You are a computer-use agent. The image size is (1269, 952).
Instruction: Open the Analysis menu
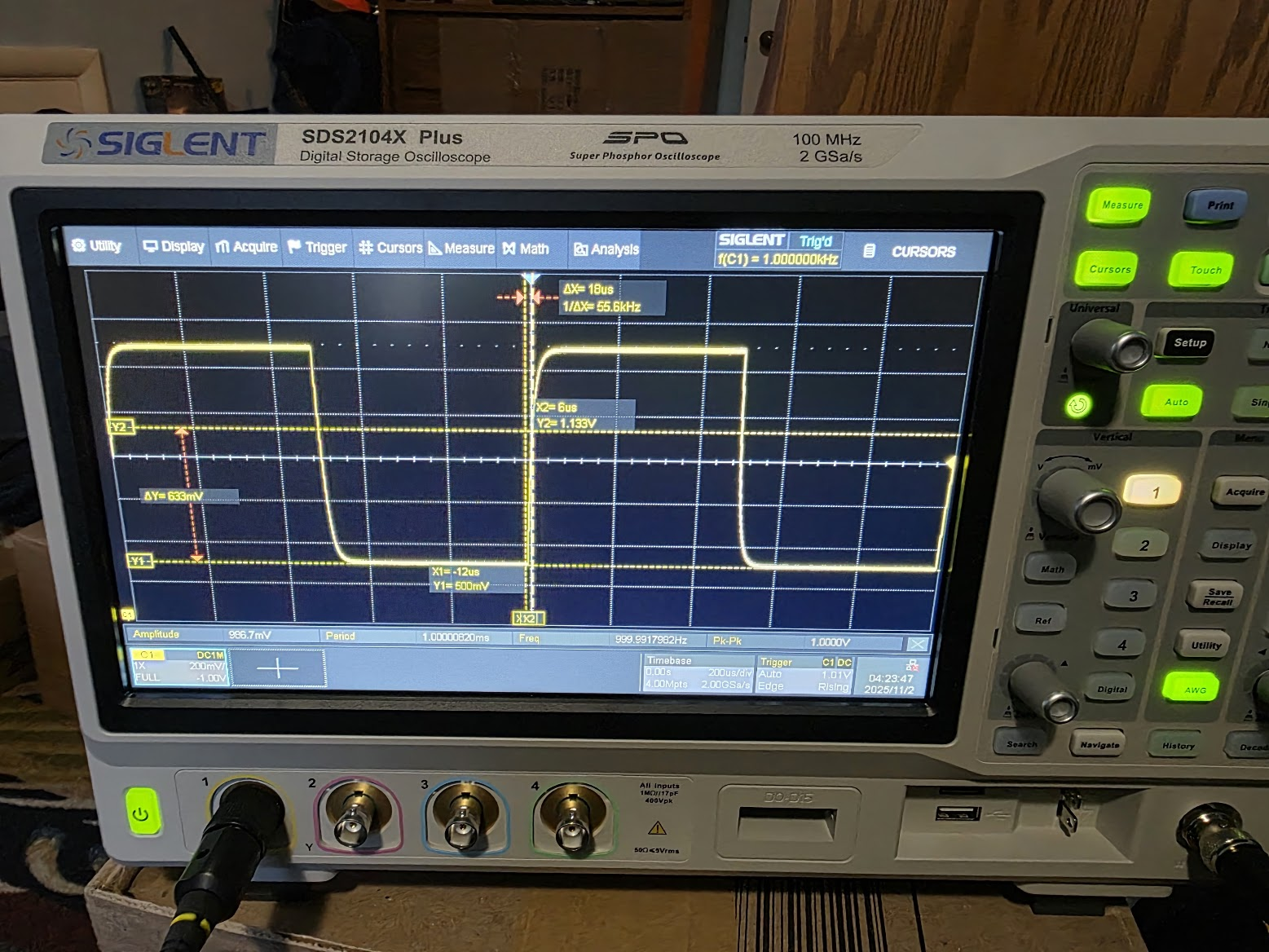coord(606,249)
